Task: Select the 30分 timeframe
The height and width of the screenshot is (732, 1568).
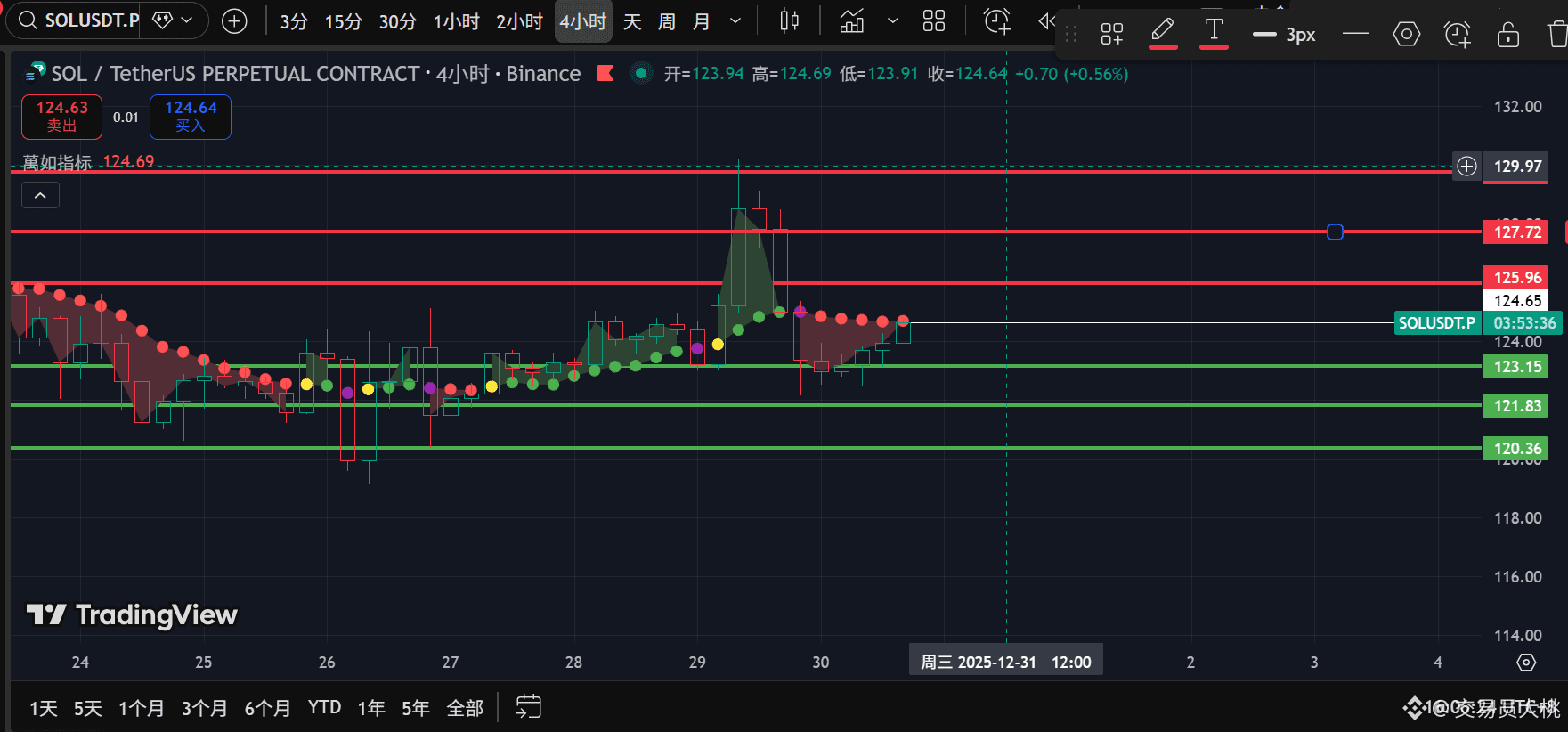Action: (397, 21)
